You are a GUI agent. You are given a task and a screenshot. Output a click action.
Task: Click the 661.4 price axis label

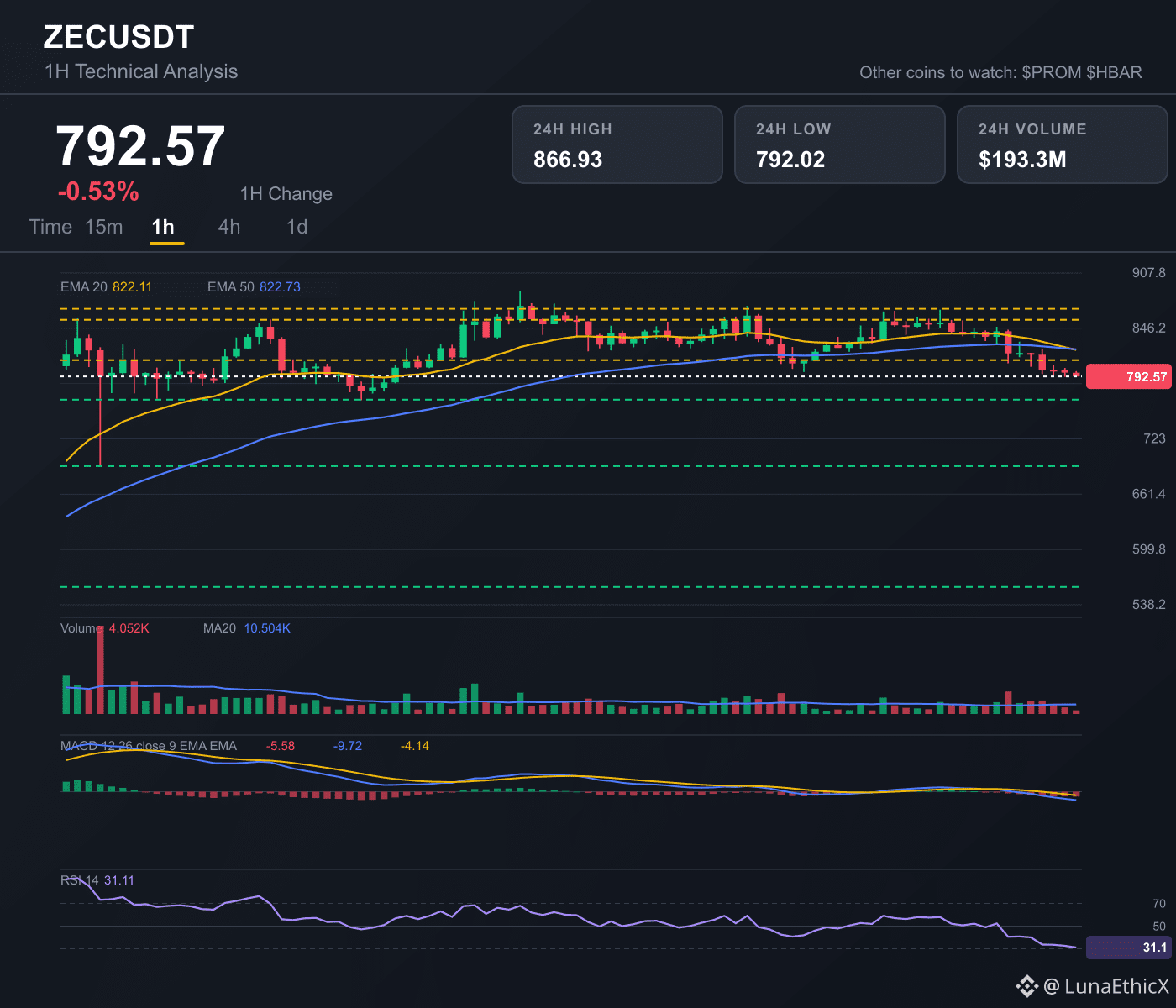[x=1148, y=494]
